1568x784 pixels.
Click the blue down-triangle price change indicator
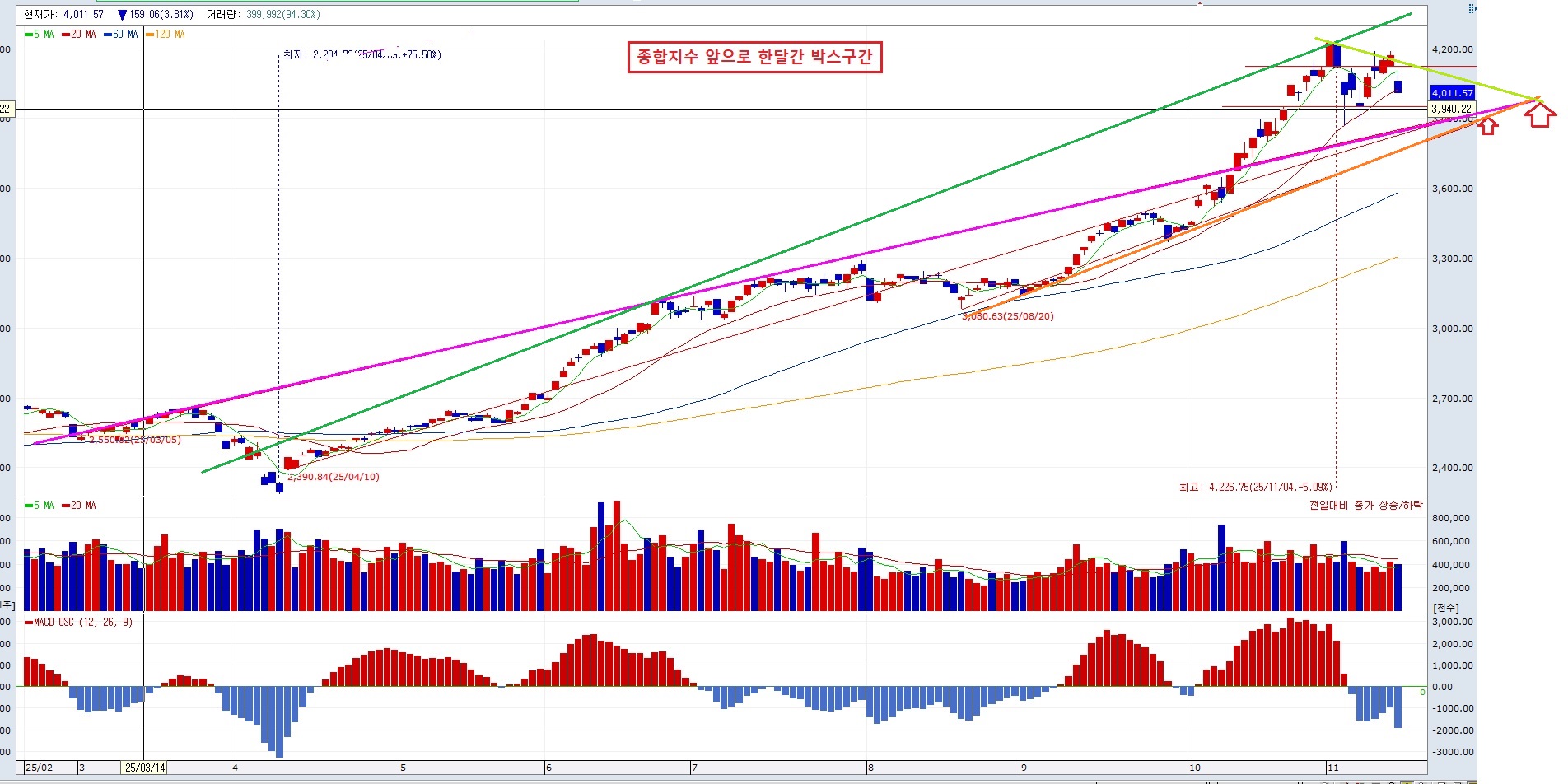pyautogui.click(x=123, y=15)
